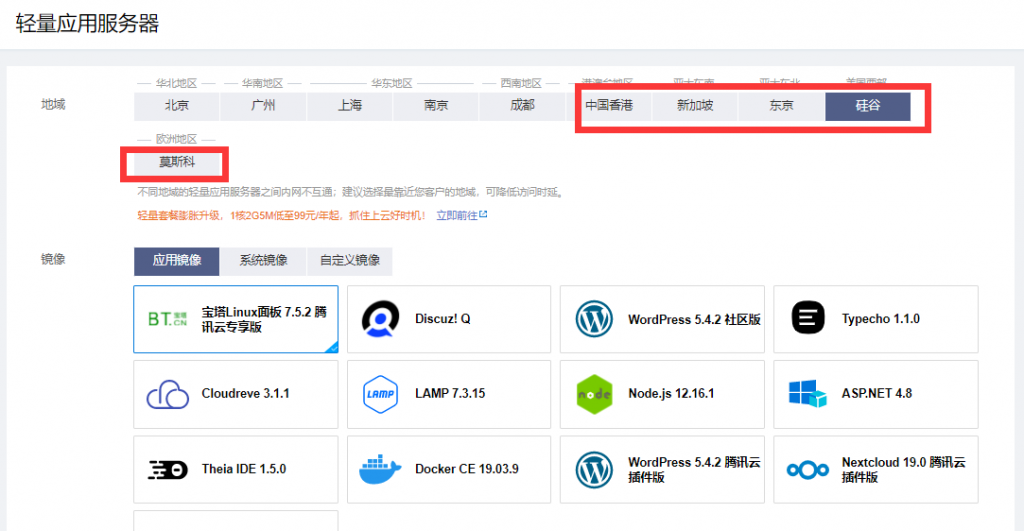This screenshot has width=1024, height=531.
Task: Click the ASP.NET Windows logo icon
Action: click(808, 394)
